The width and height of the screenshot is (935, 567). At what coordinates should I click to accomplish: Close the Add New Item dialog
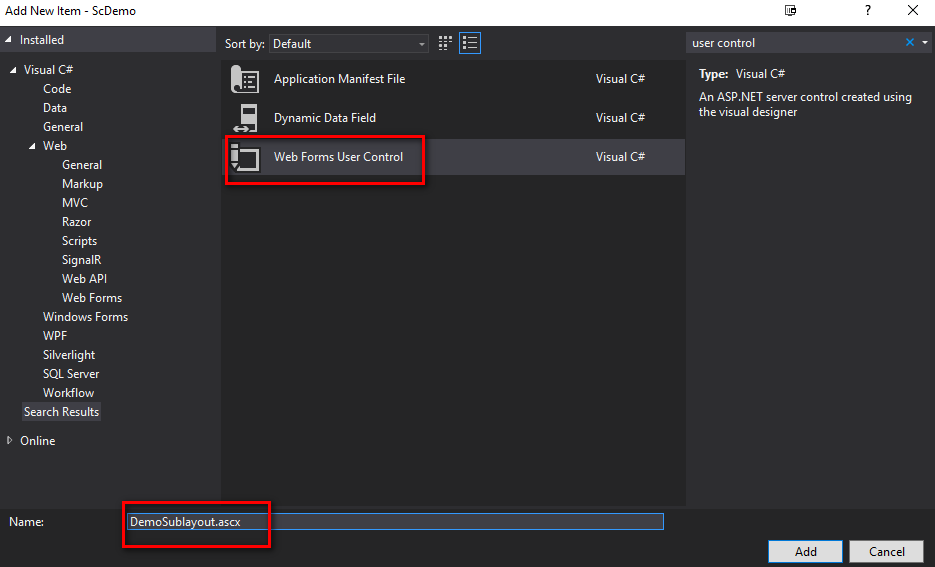[x=912, y=11]
